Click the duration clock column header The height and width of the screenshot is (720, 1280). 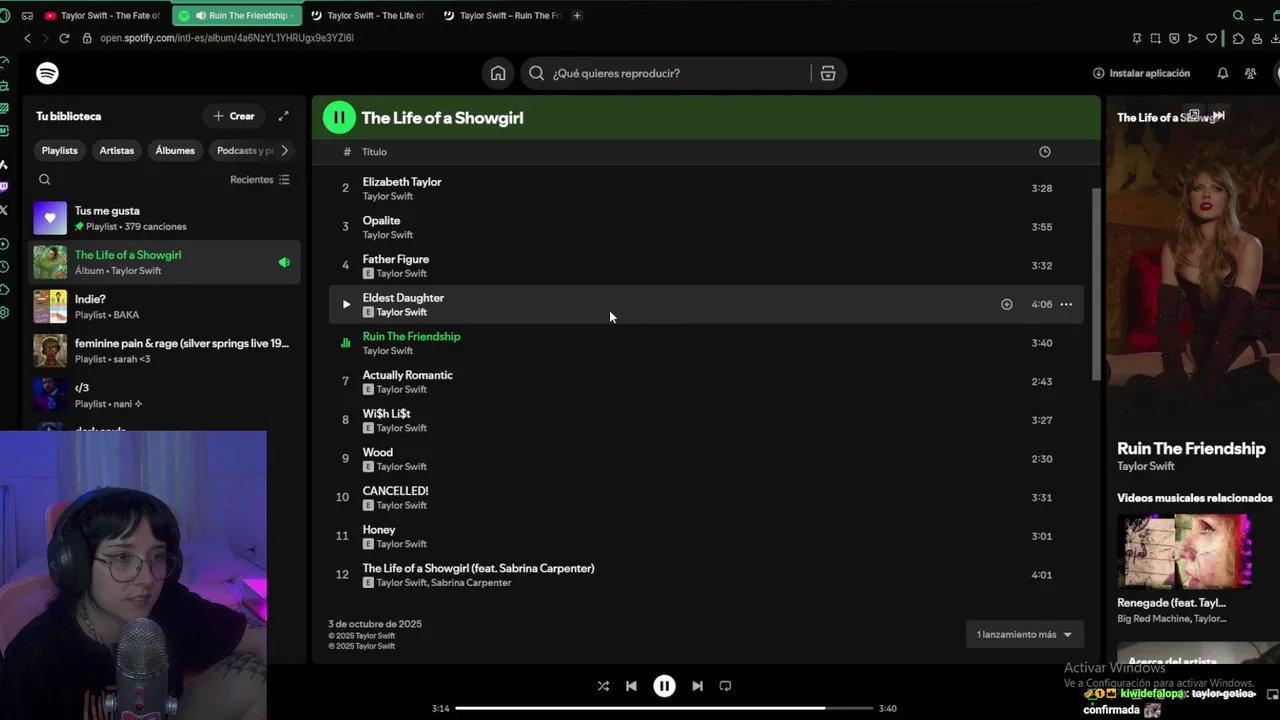pyautogui.click(x=1044, y=152)
